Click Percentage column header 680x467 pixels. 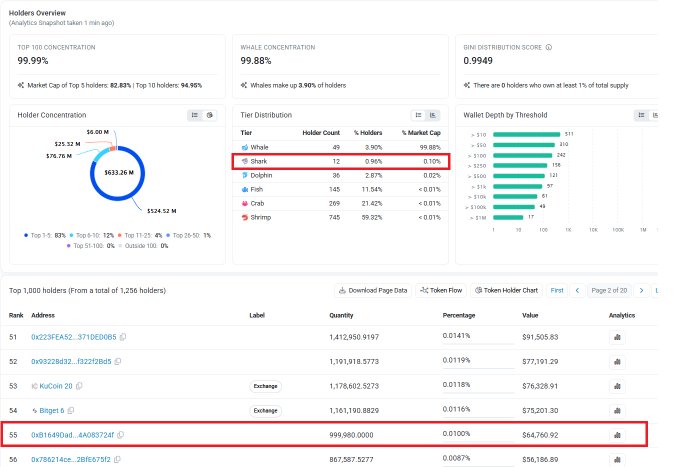tap(459, 315)
